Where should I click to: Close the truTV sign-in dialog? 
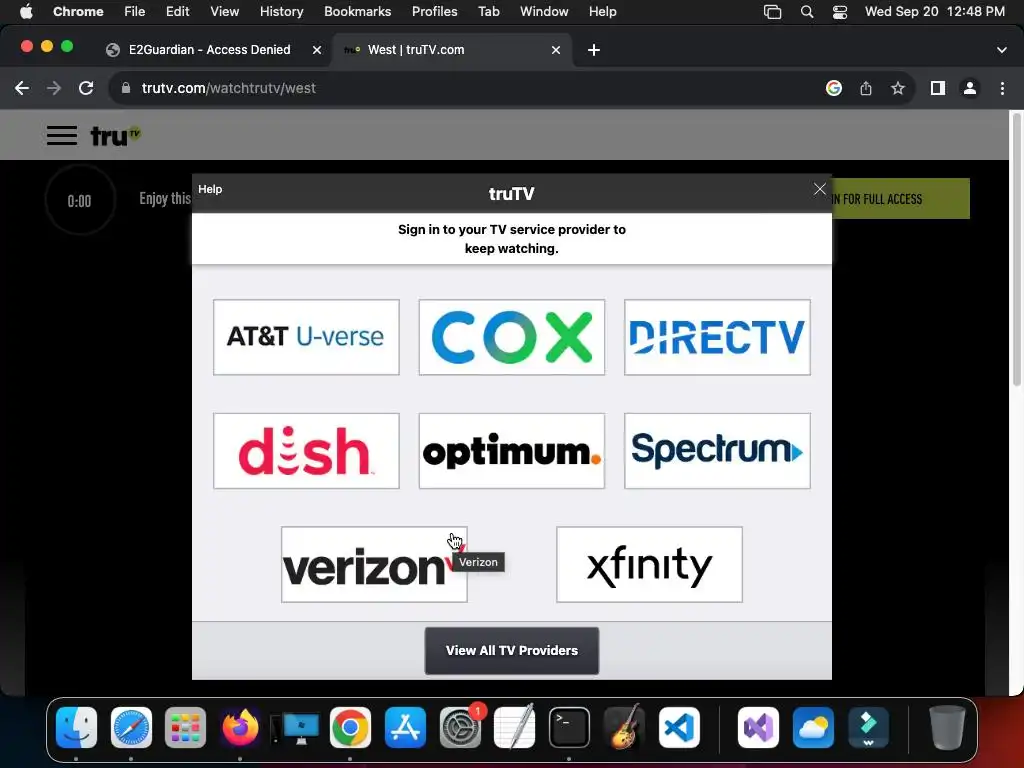click(x=820, y=189)
